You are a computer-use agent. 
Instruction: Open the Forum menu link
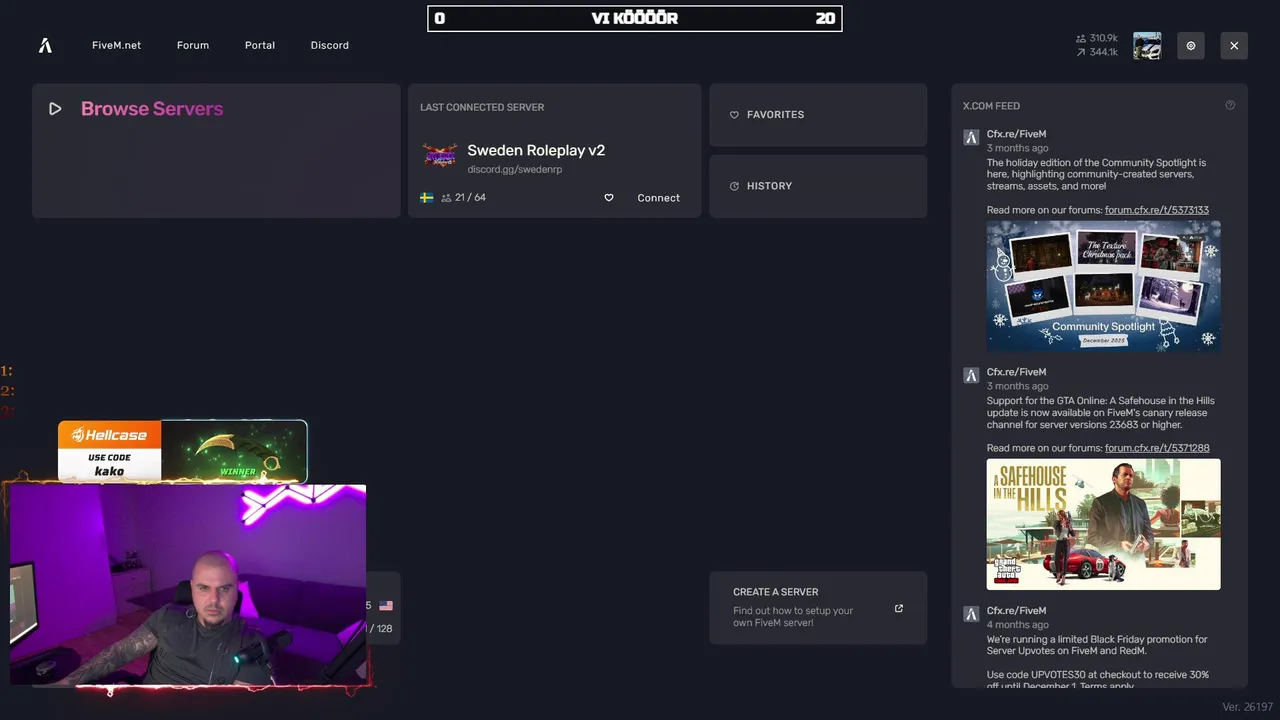193,45
